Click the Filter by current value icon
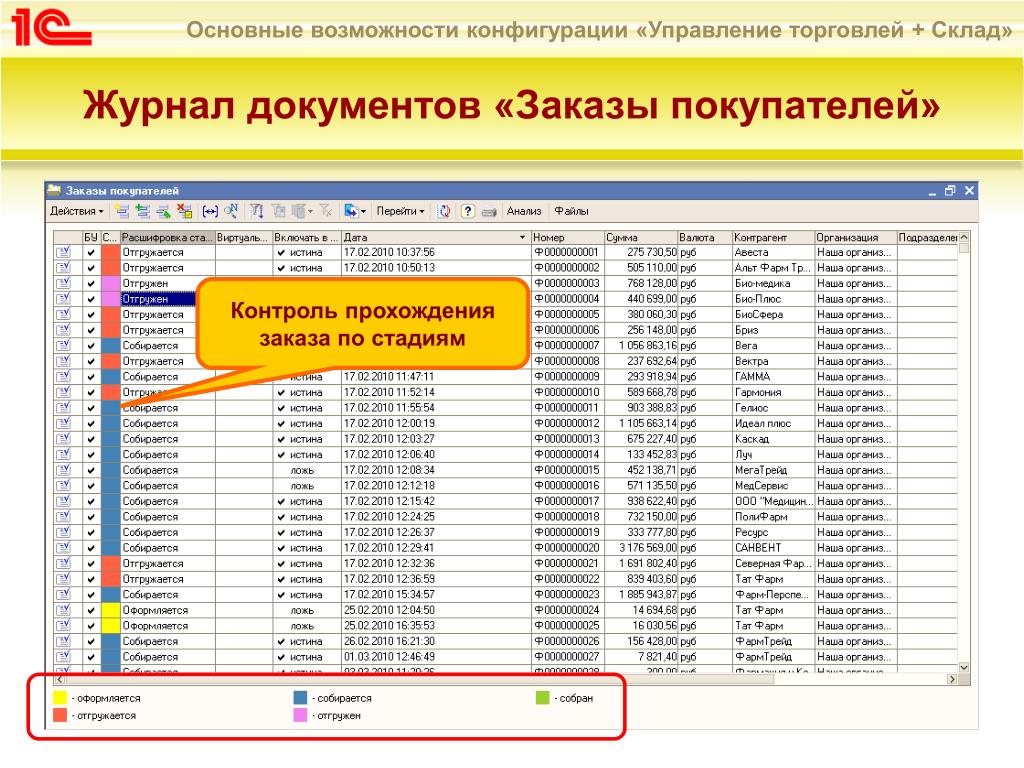This screenshot has width=1024, height=768. (279, 211)
